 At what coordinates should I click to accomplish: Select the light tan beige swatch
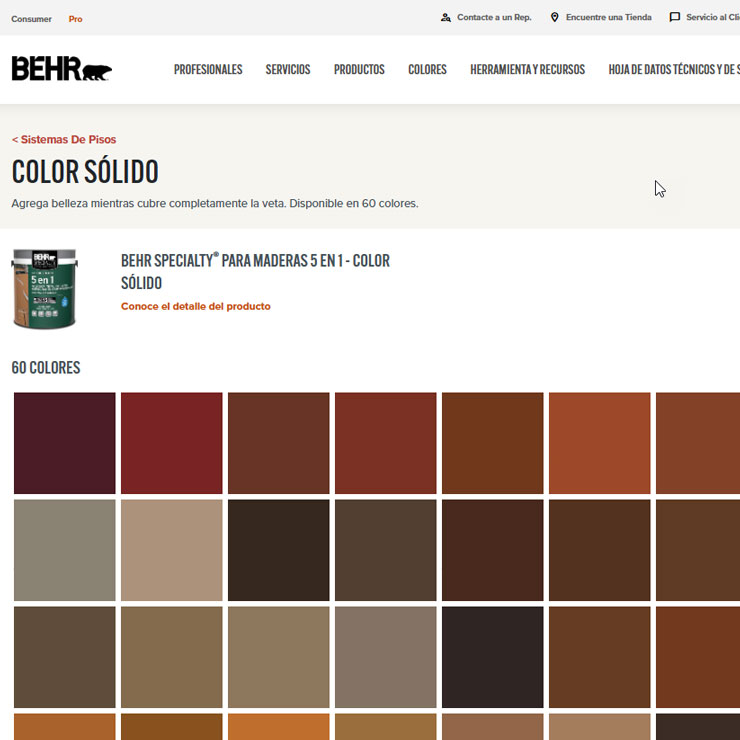pyautogui.click(x=172, y=550)
